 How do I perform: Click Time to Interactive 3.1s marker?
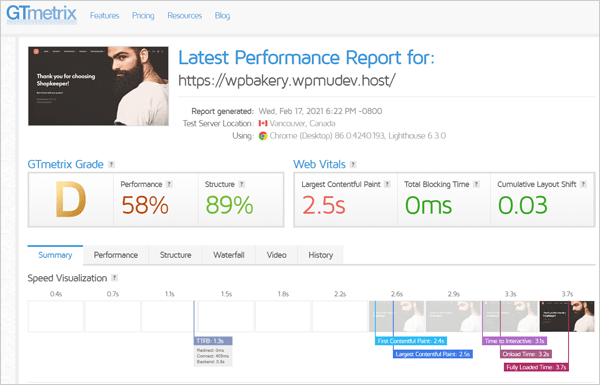pyautogui.click(x=514, y=341)
